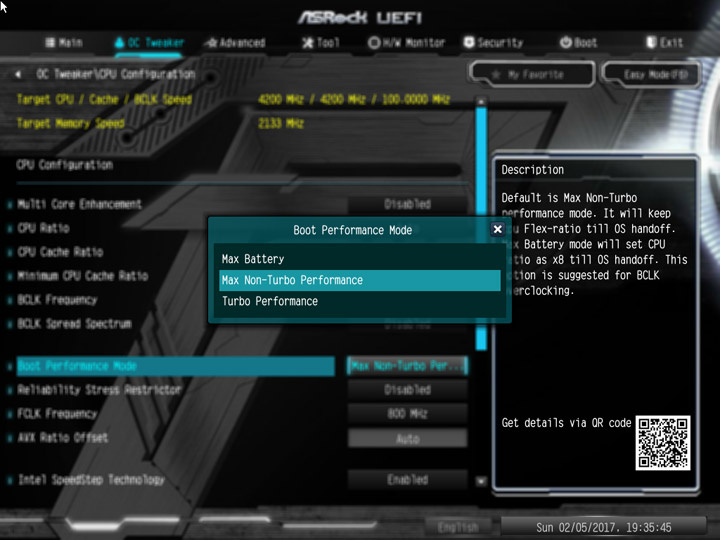Go to the Tool tab
This screenshot has width=720, height=540.
pos(321,43)
